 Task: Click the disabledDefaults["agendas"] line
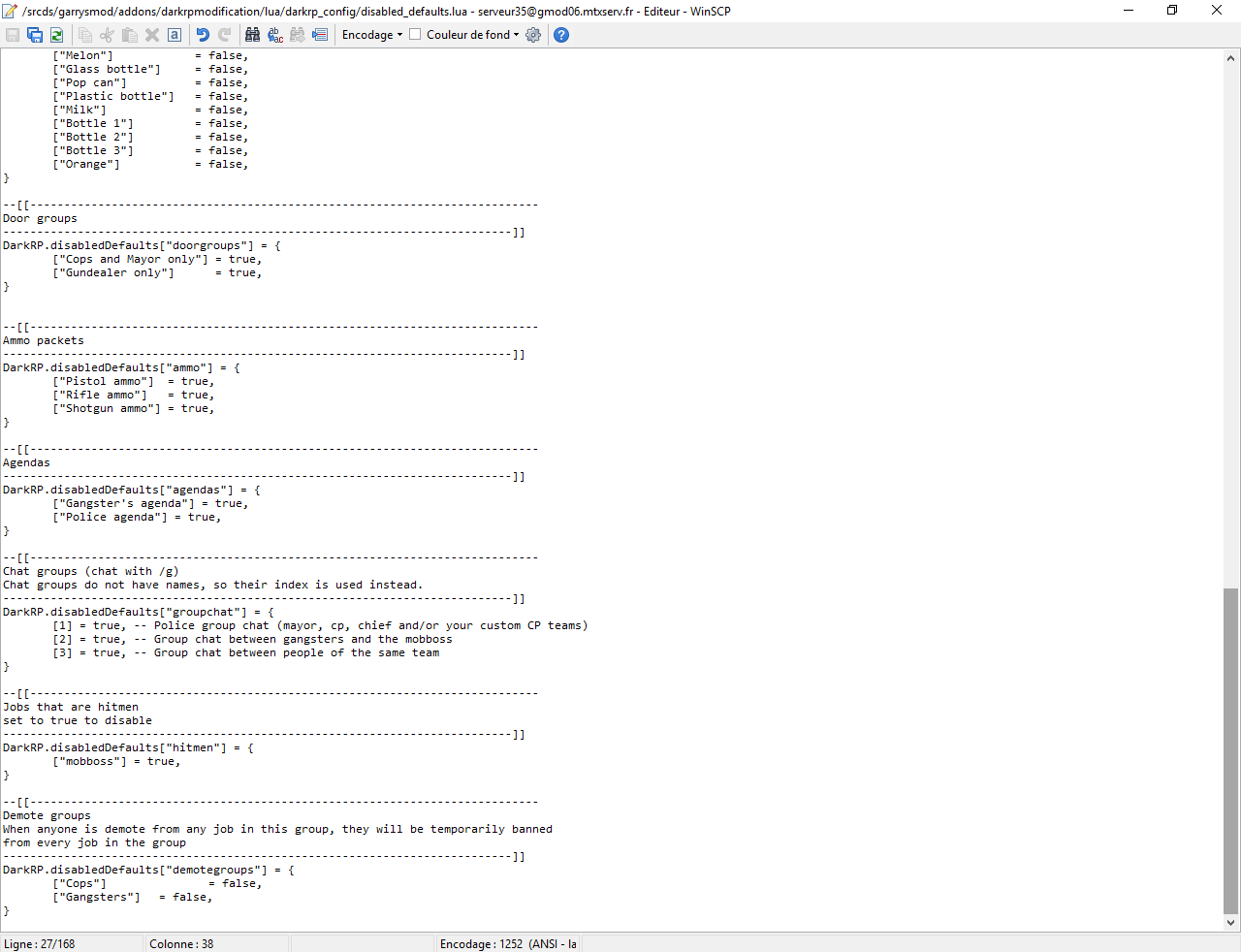coord(132,490)
